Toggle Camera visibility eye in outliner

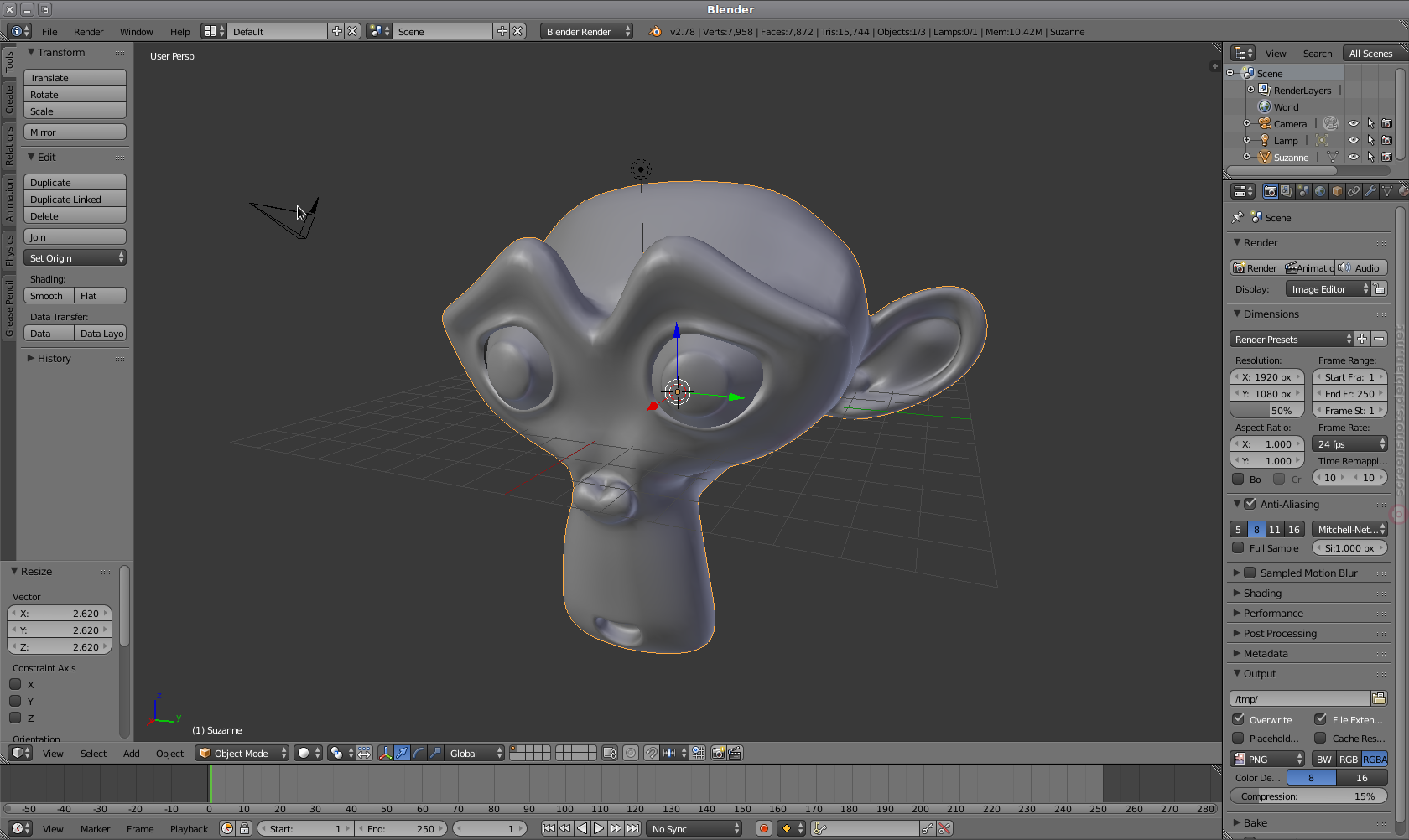pos(1353,123)
